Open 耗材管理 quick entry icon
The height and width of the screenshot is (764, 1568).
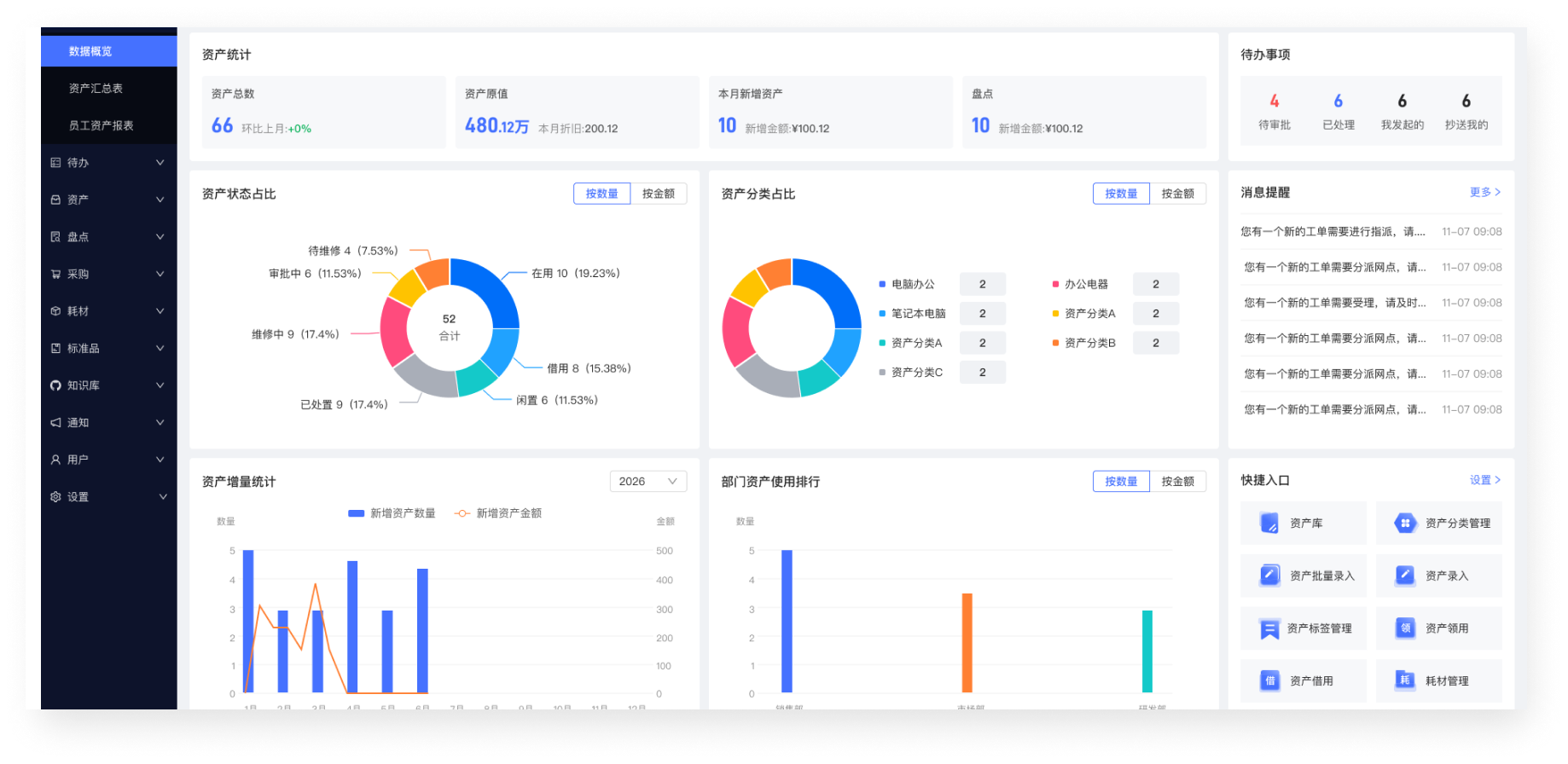point(1404,680)
